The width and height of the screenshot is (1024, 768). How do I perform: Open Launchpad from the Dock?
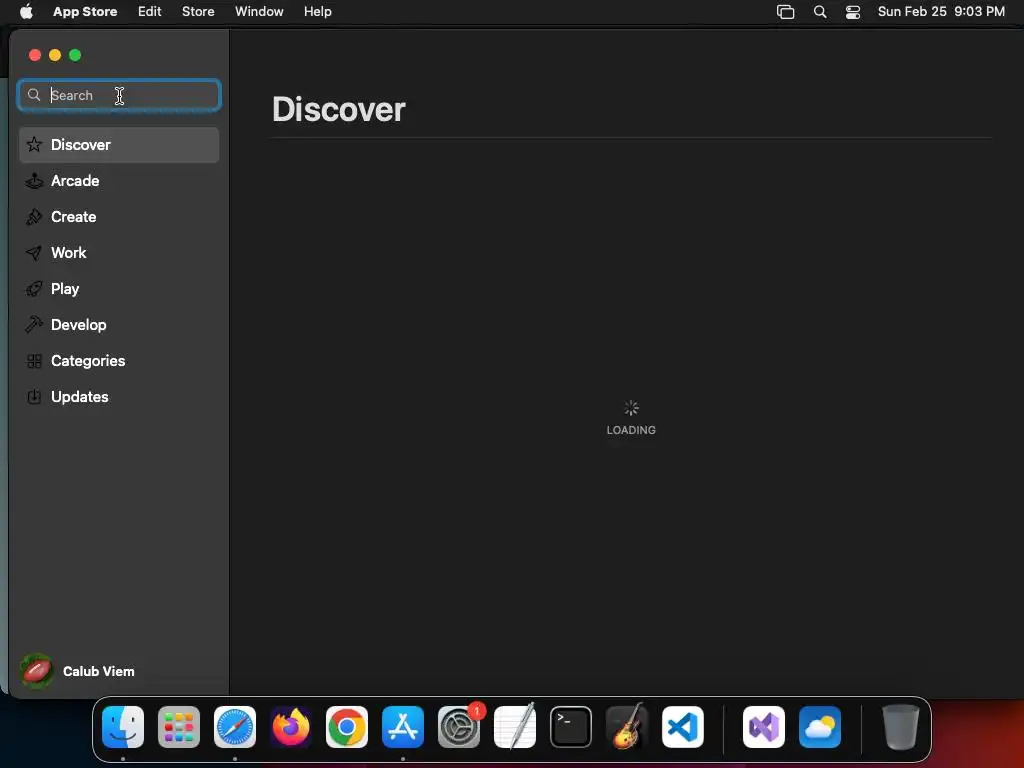[179, 727]
